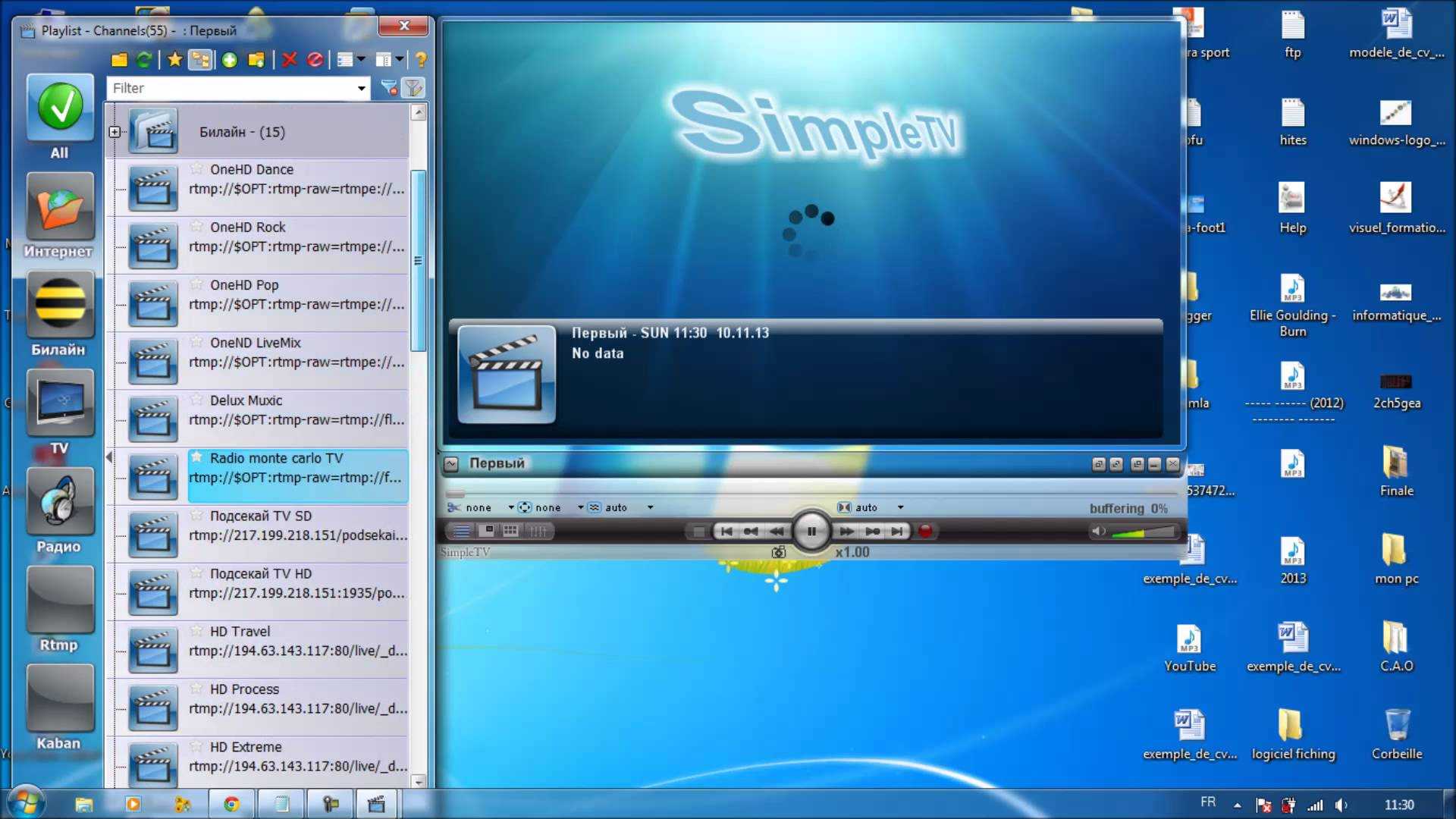
Task: Adjust the volume level slider
Action: (1142, 532)
